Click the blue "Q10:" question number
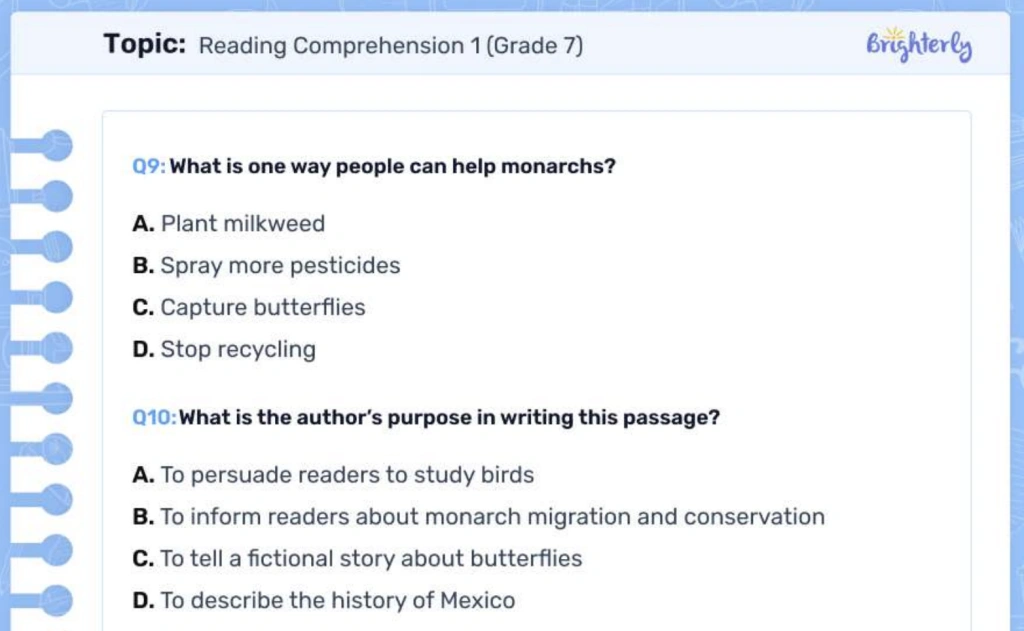 pyautogui.click(x=153, y=418)
